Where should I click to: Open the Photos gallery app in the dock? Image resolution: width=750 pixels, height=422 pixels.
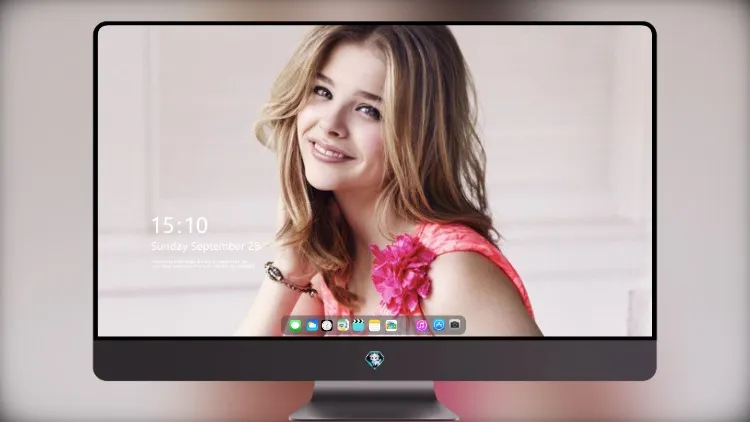[x=391, y=326]
